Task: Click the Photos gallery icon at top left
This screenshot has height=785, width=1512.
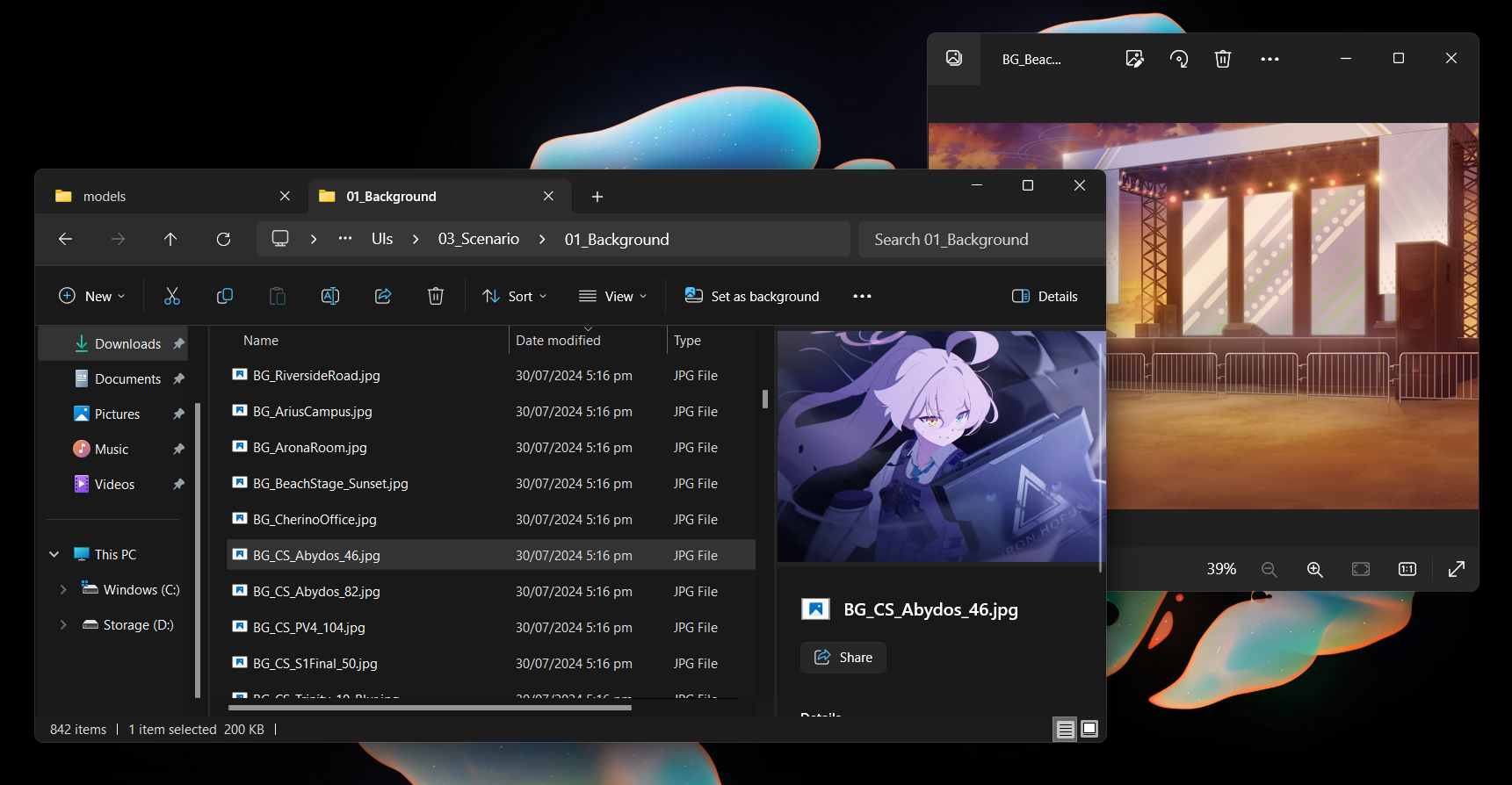Action: [954, 58]
